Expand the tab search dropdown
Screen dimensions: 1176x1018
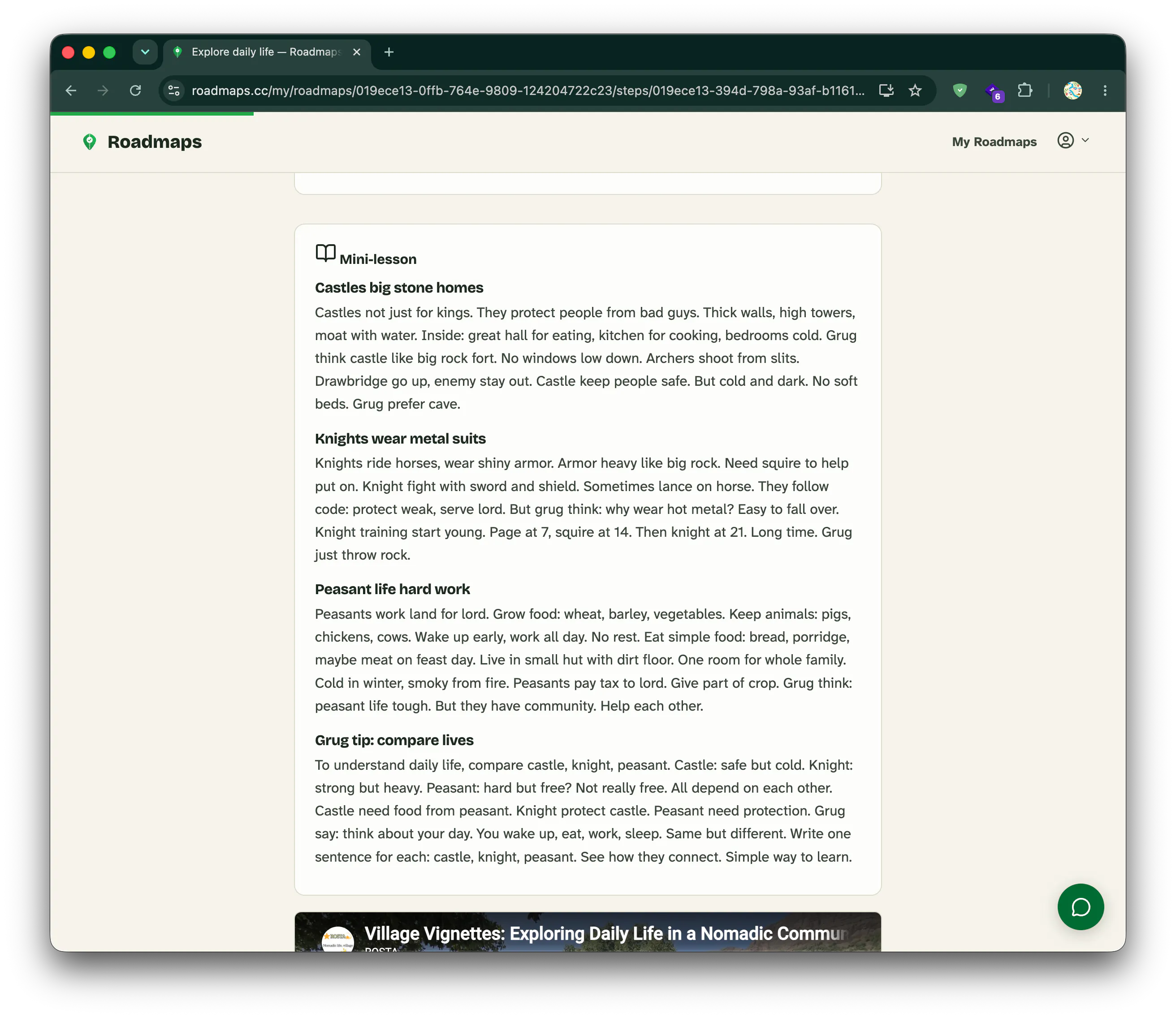pyautogui.click(x=145, y=52)
